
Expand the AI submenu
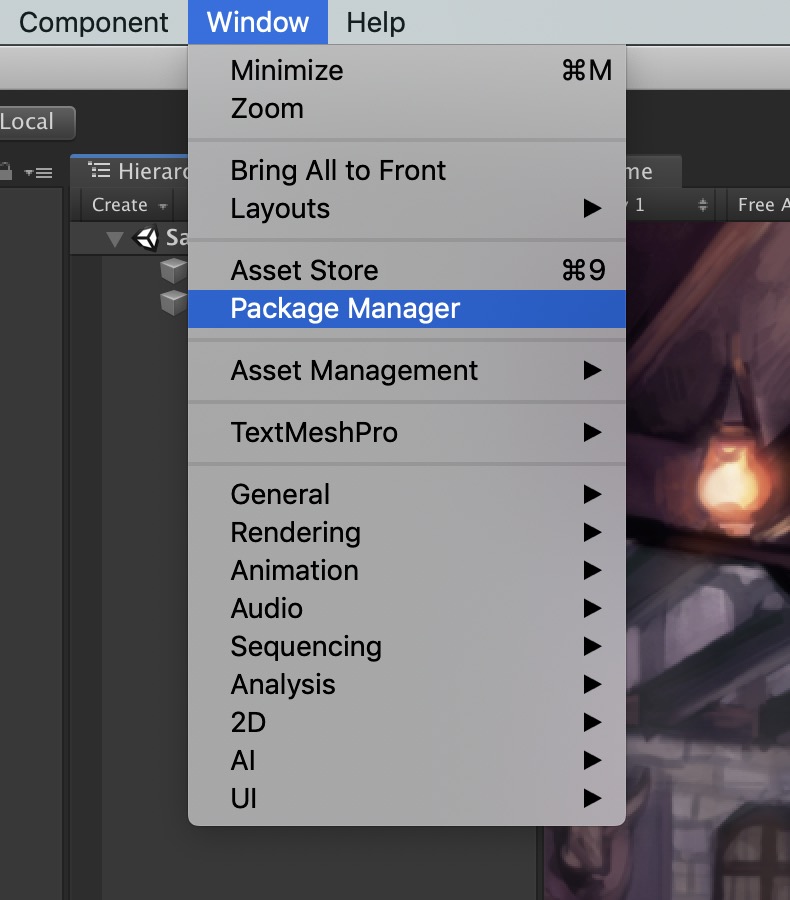406,761
